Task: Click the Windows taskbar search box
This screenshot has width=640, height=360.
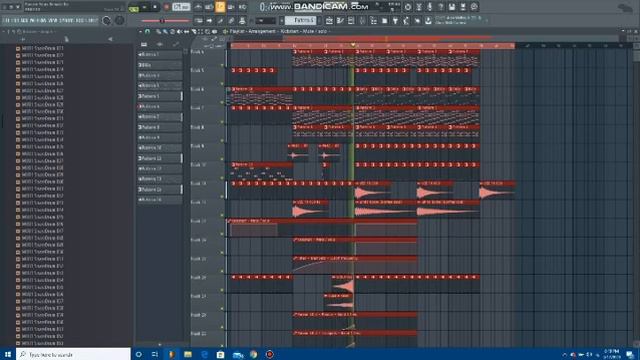Action: [73, 354]
